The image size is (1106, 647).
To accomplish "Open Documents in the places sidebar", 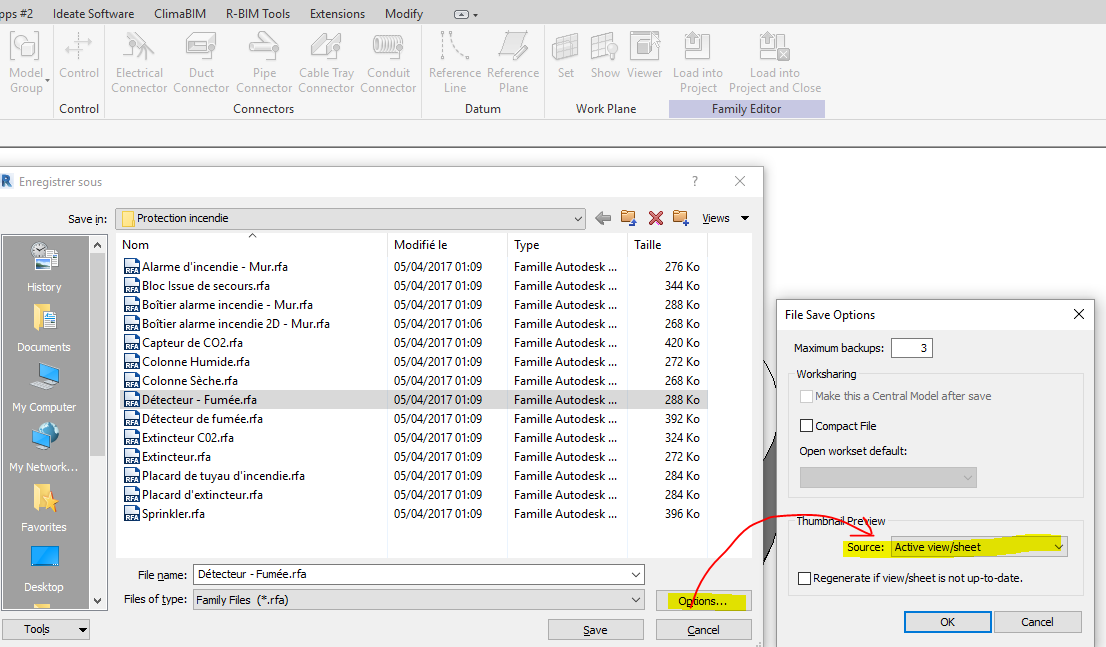I will pos(44,329).
